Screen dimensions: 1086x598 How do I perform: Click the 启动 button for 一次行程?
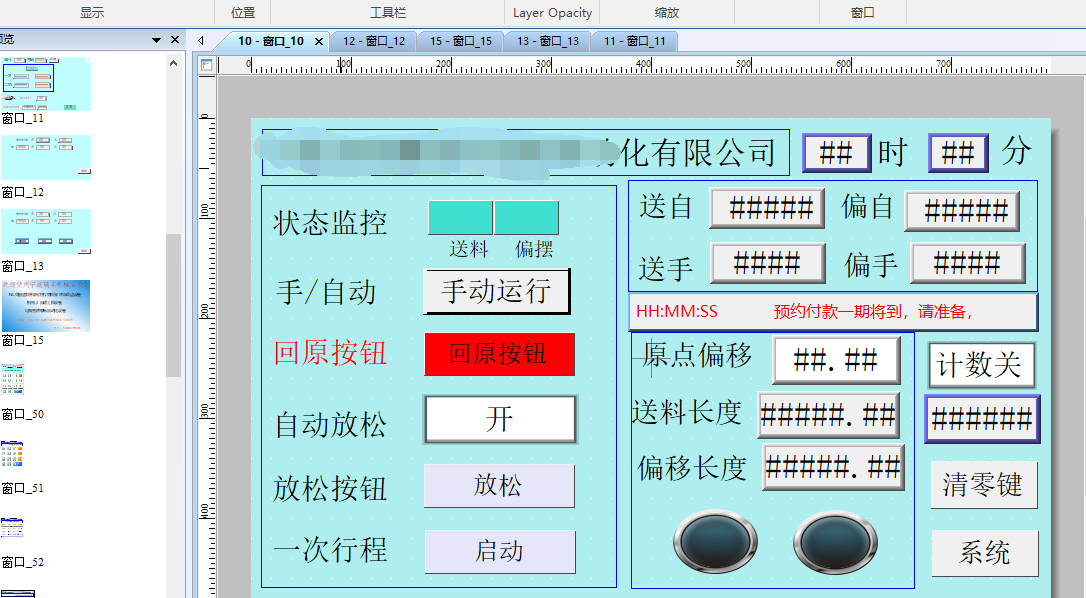click(x=499, y=551)
